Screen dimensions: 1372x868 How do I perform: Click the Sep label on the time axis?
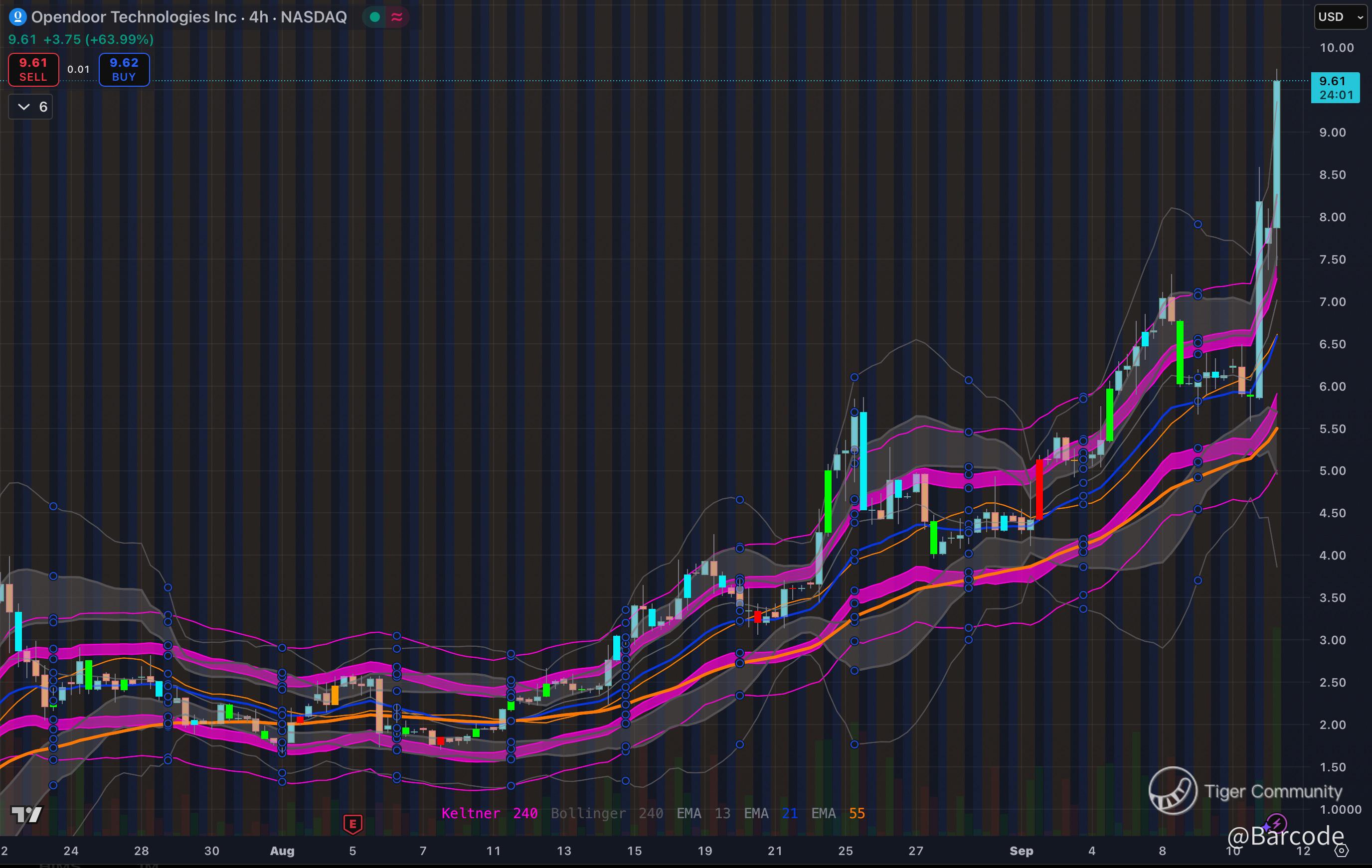(1021, 851)
